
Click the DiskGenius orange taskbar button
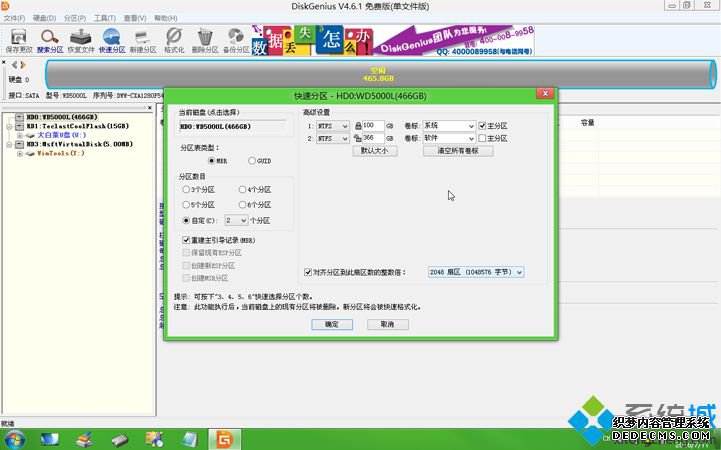coord(225,440)
